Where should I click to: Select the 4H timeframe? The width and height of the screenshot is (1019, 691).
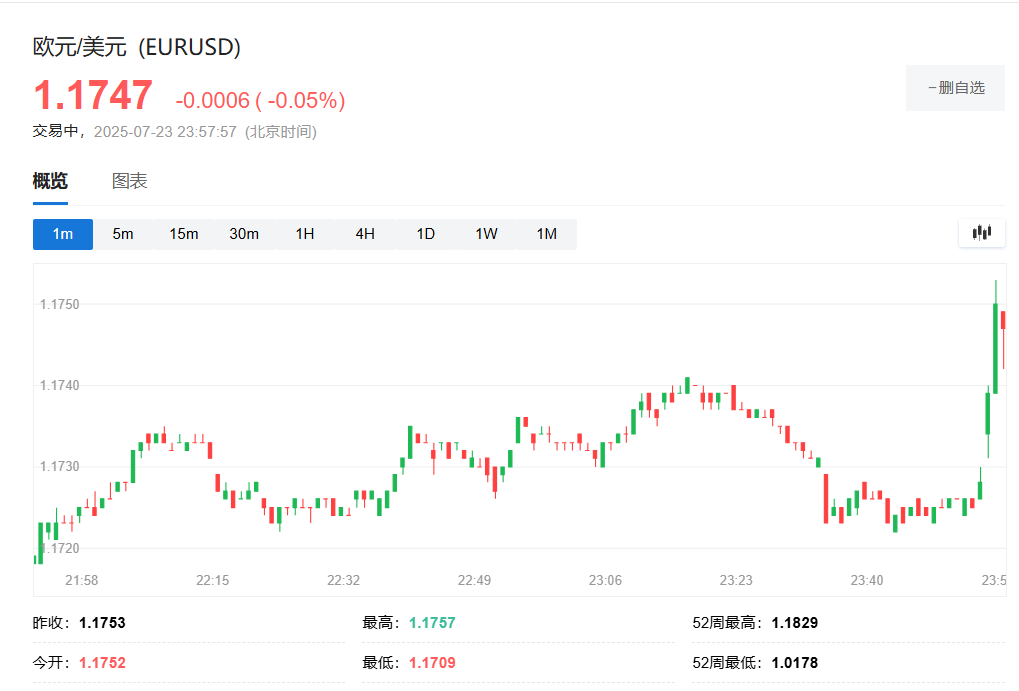365,234
